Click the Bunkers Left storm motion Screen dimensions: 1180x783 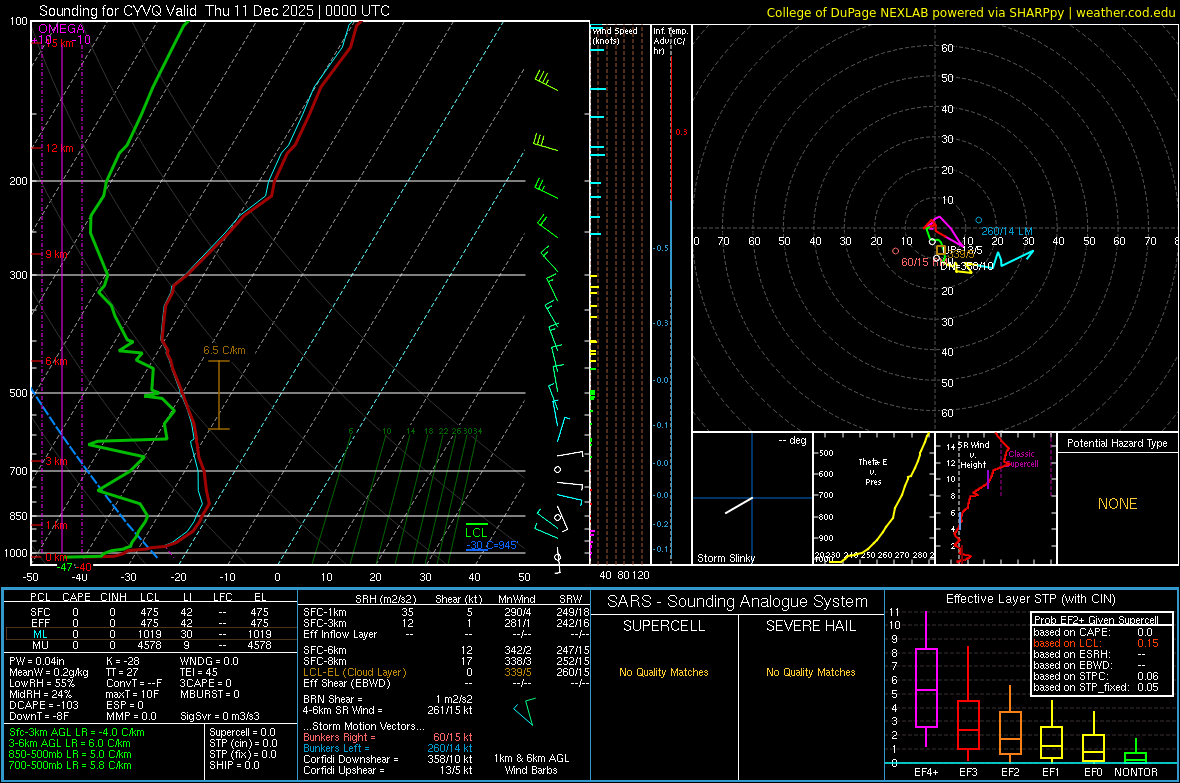tap(388, 748)
